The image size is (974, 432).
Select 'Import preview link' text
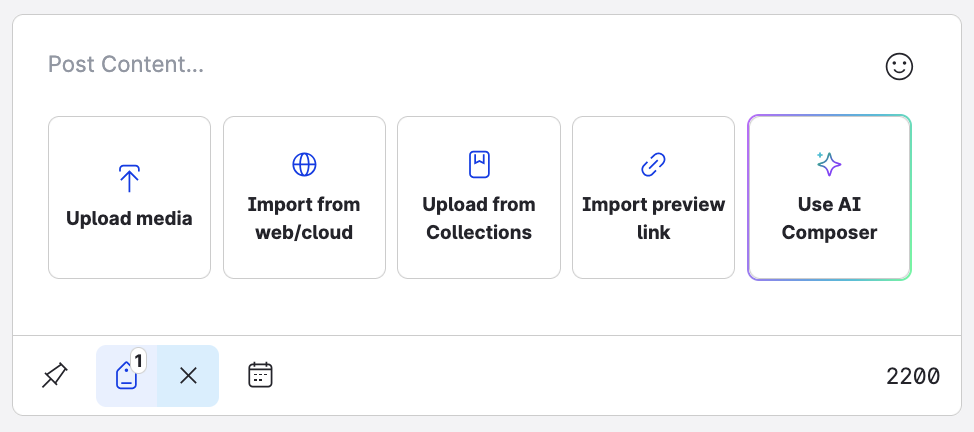[653, 218]
